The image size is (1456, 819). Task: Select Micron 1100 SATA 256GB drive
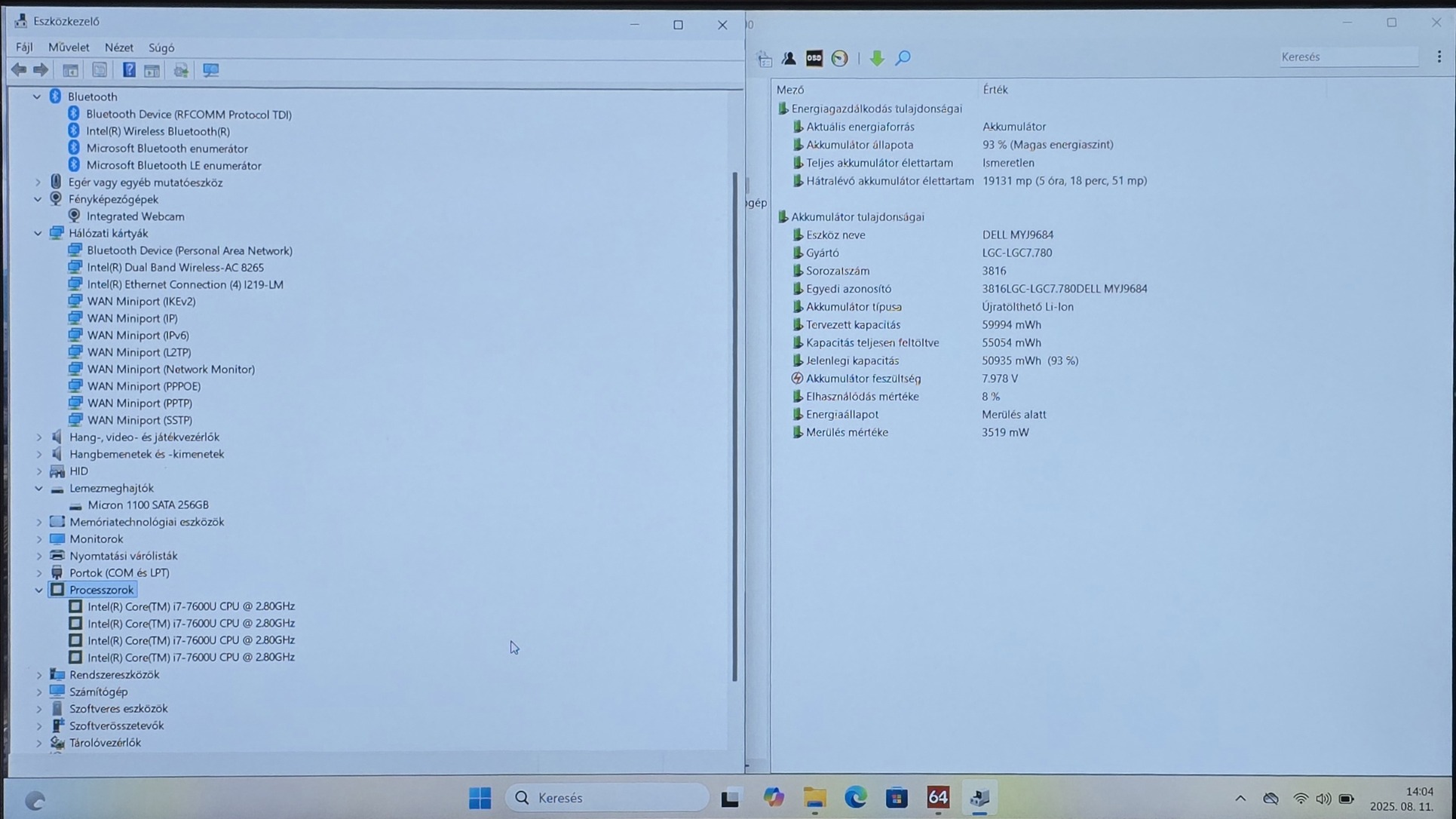coord(148,505)
